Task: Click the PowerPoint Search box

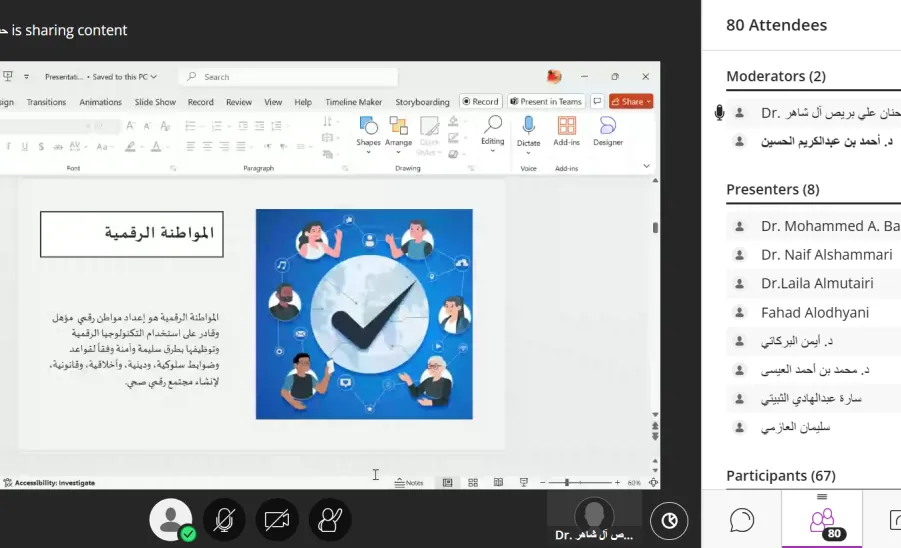Action: pos(288,77)
